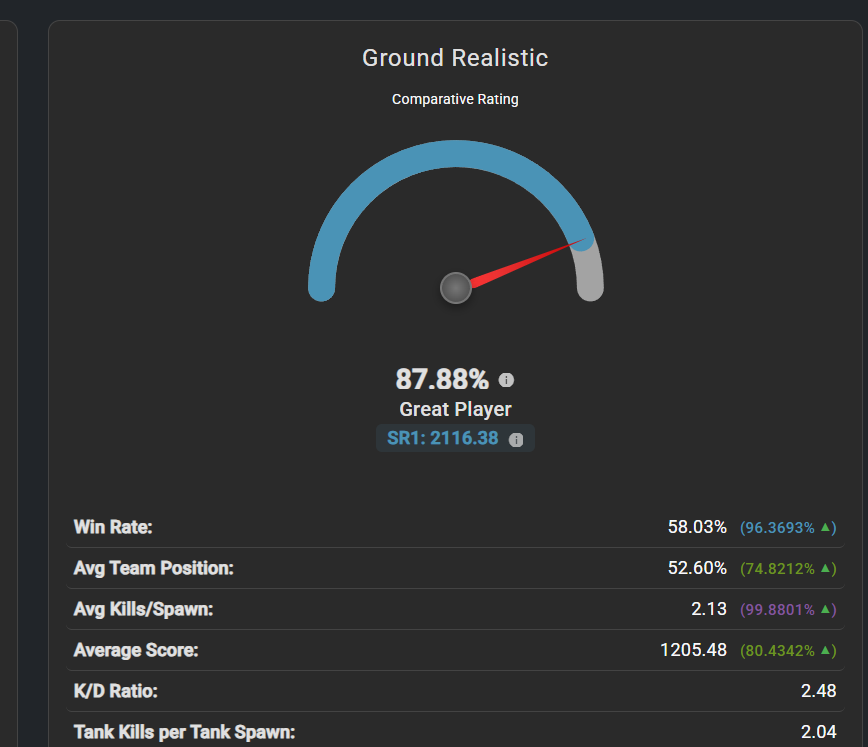Click the Great Player rating text
Viewport: 868px width, 747px height.
tap(455, 409)
